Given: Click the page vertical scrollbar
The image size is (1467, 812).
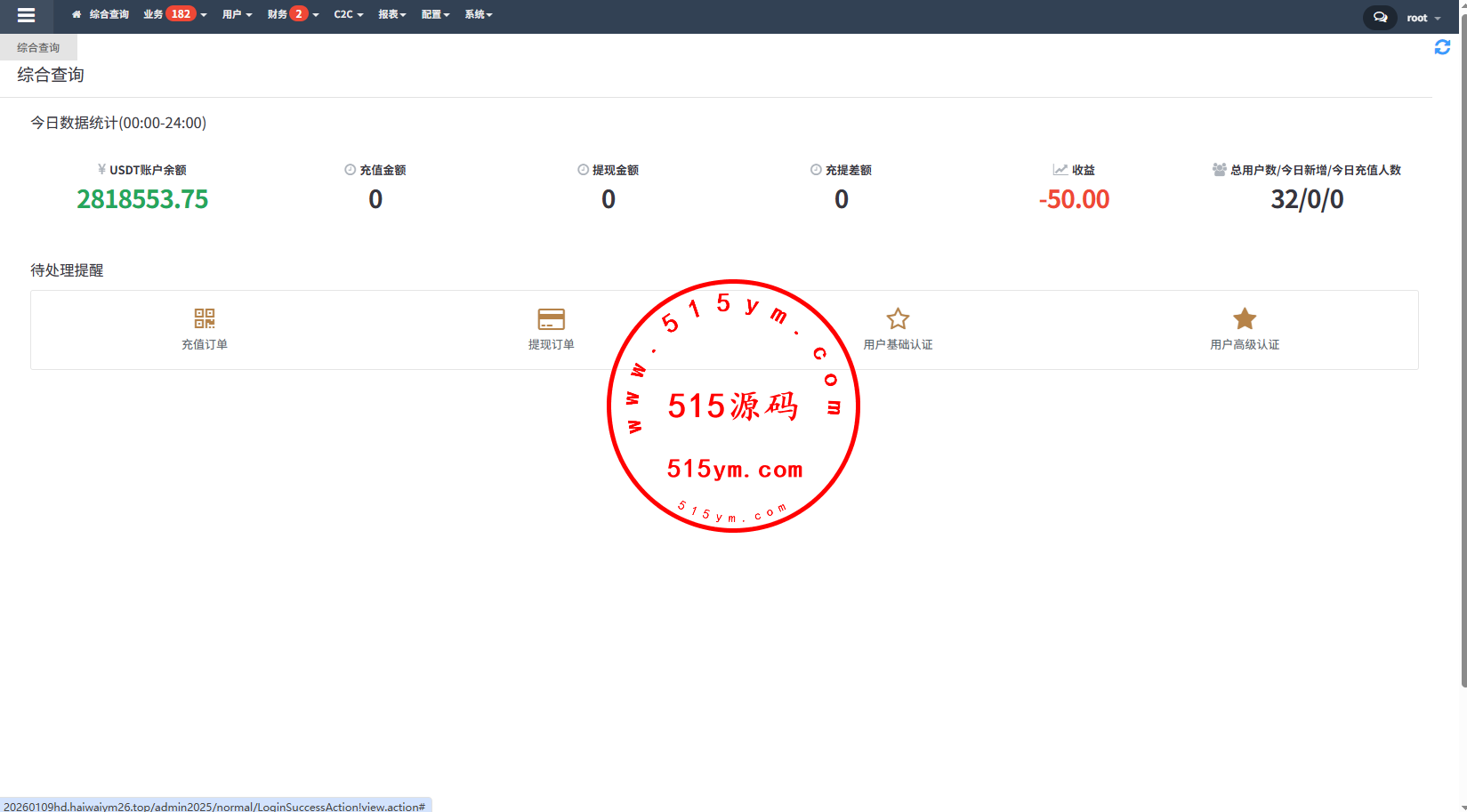Looking at the screenshot, I should coord(1463,356).
